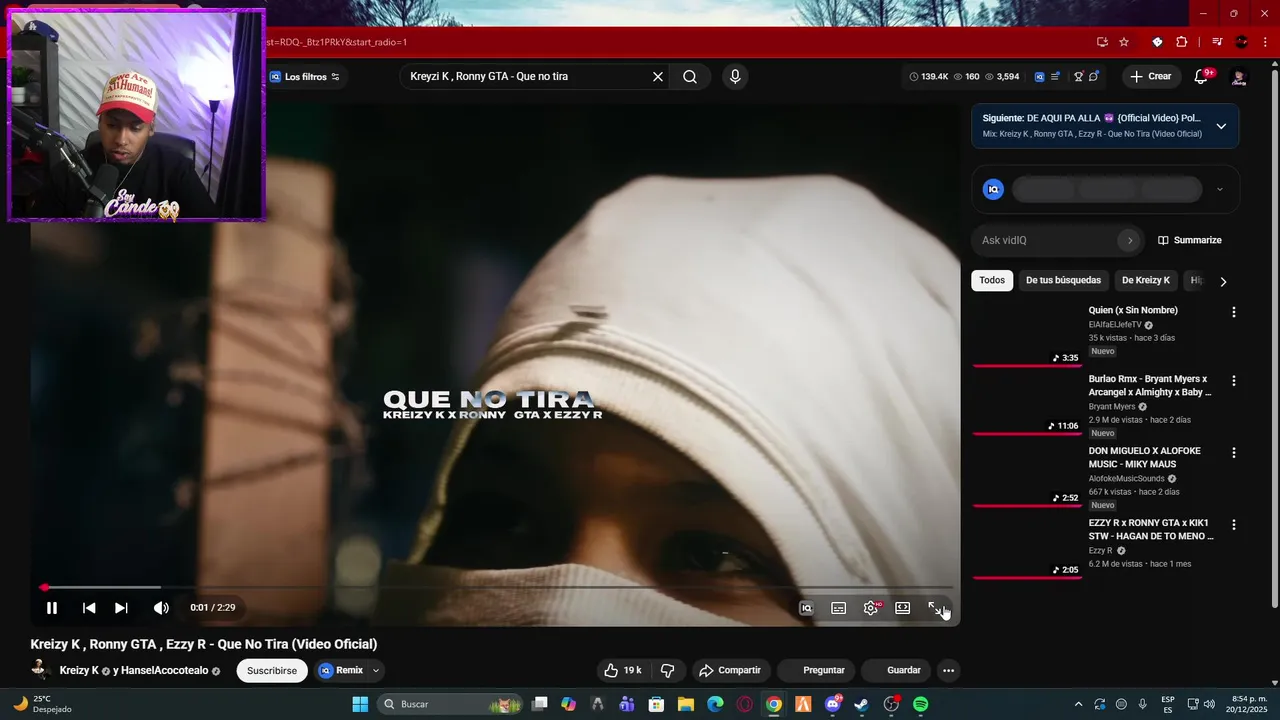The height and width of the screenshot is (720, 1280).
Task: Open the notifications bell
Action: click(1202, 77)
